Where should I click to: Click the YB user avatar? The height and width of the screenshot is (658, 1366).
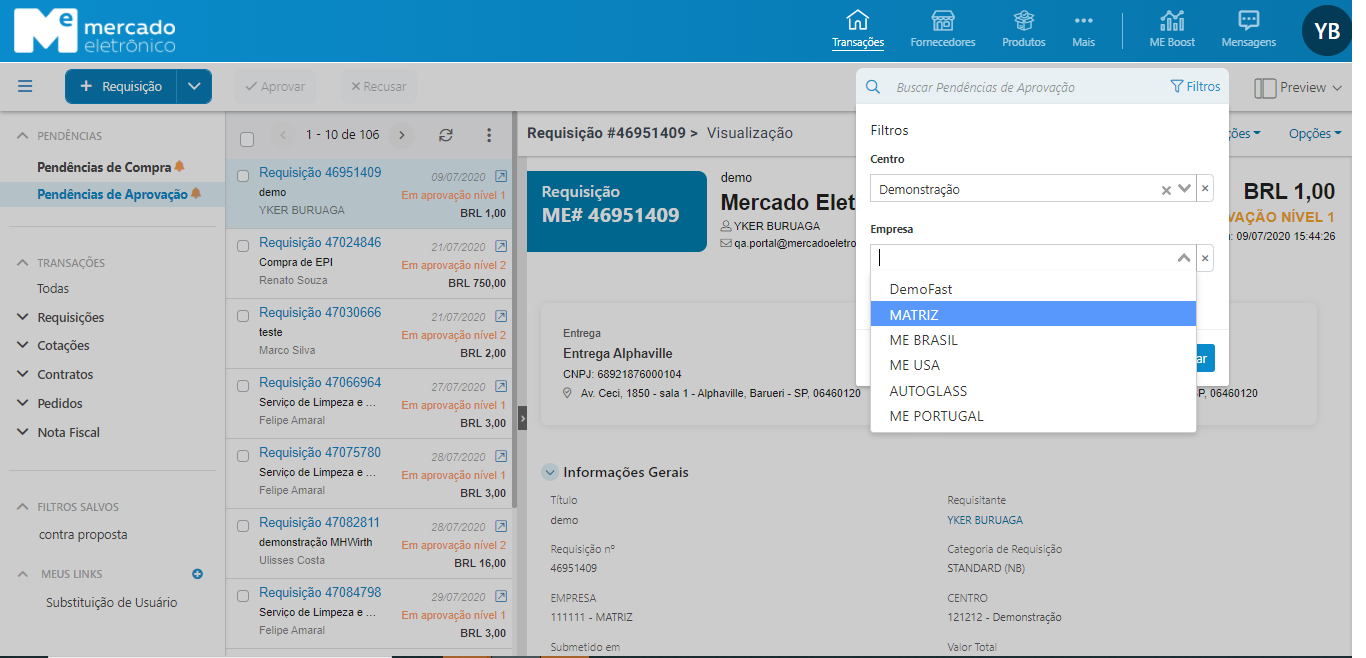(1326, 31)
